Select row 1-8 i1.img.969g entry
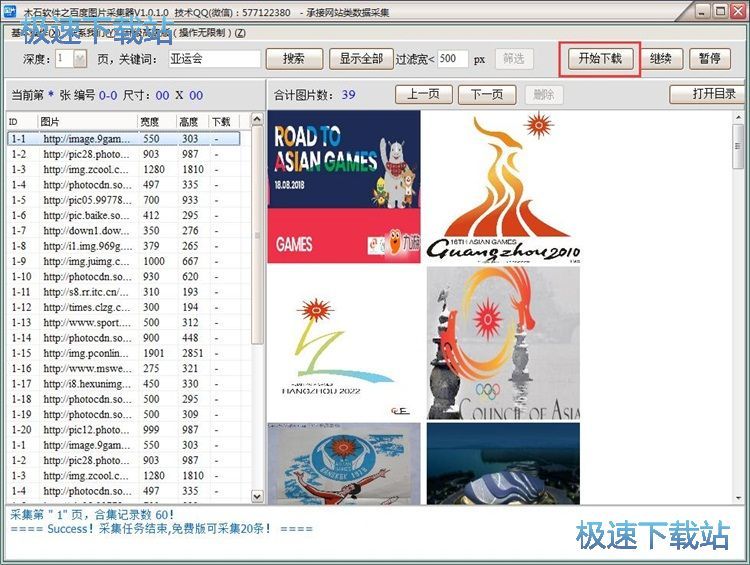Screen dimensions: 750x565 pos(123,246)
